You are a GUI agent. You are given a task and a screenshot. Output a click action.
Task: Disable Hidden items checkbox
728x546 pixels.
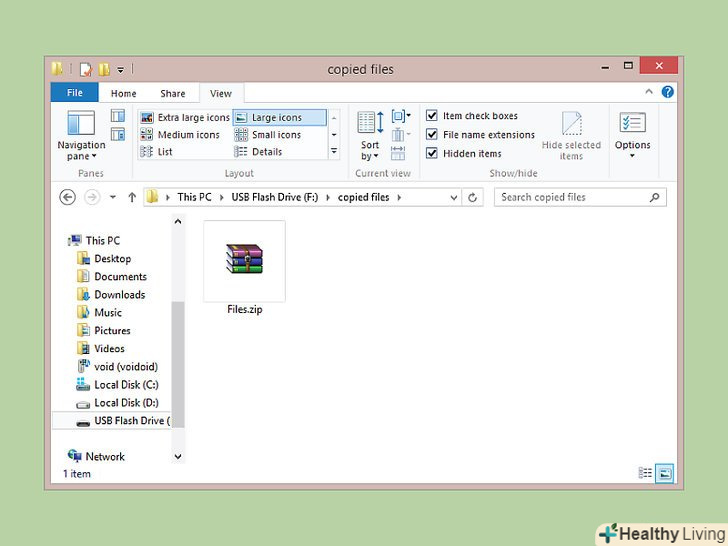pos(432,153)
